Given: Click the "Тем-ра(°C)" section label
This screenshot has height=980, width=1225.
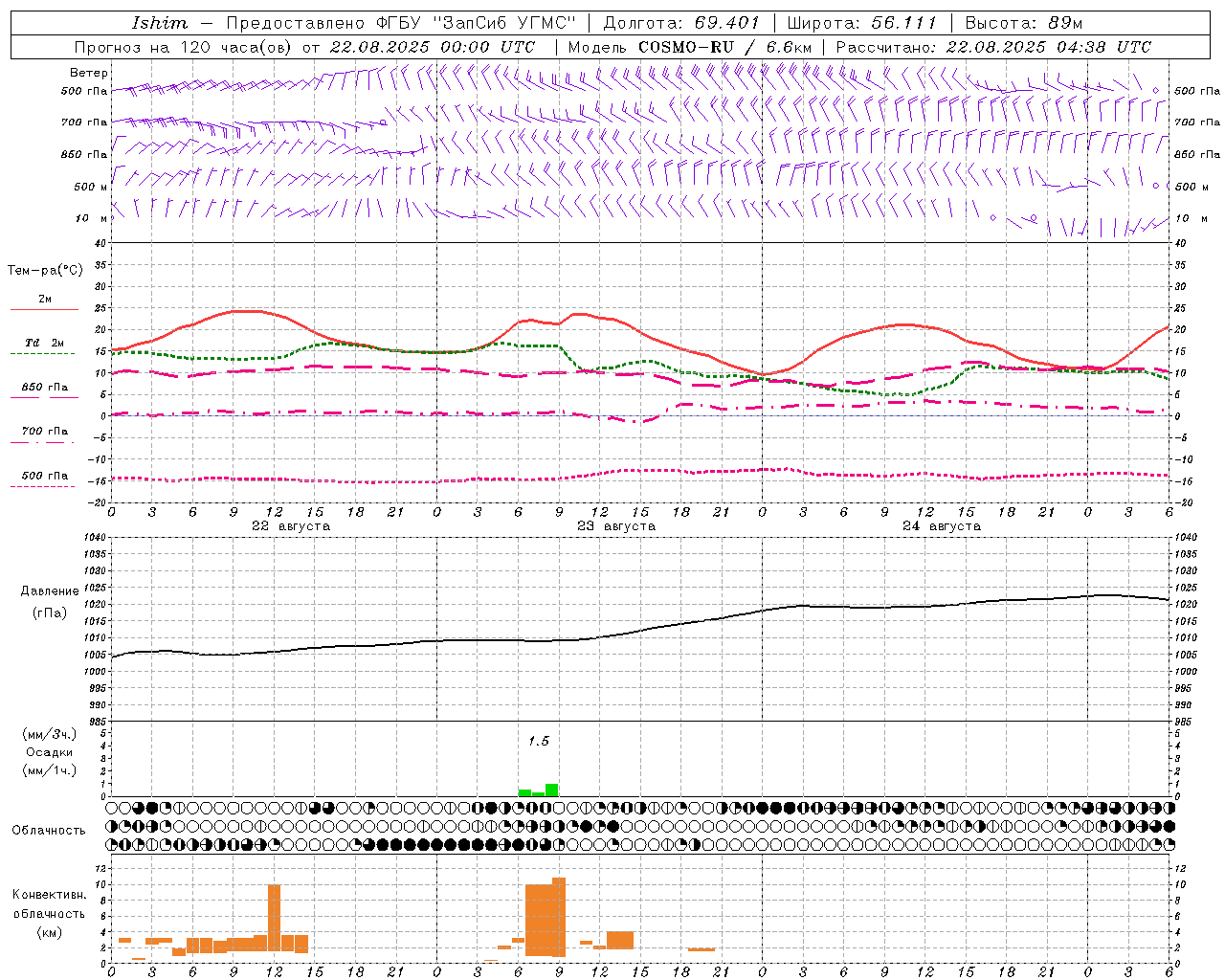Looking at the screenshot, I should tap(45, 271).
